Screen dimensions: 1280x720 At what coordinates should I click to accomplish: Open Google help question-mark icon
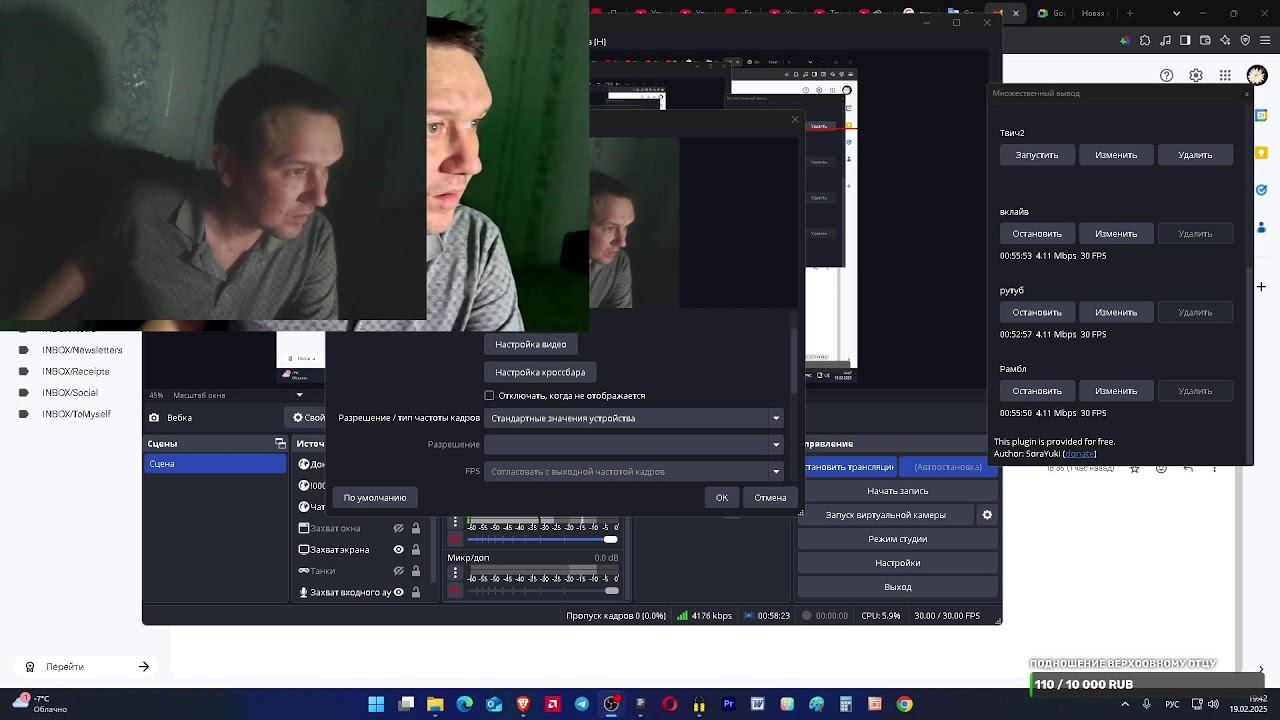click(x=1167, y=75)
